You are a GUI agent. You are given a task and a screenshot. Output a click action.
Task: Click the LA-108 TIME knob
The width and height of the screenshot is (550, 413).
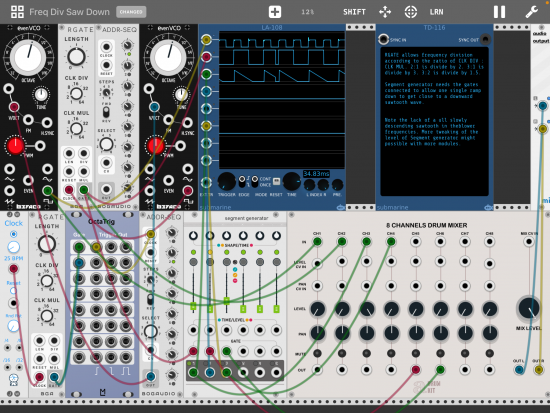click(291, 182)
